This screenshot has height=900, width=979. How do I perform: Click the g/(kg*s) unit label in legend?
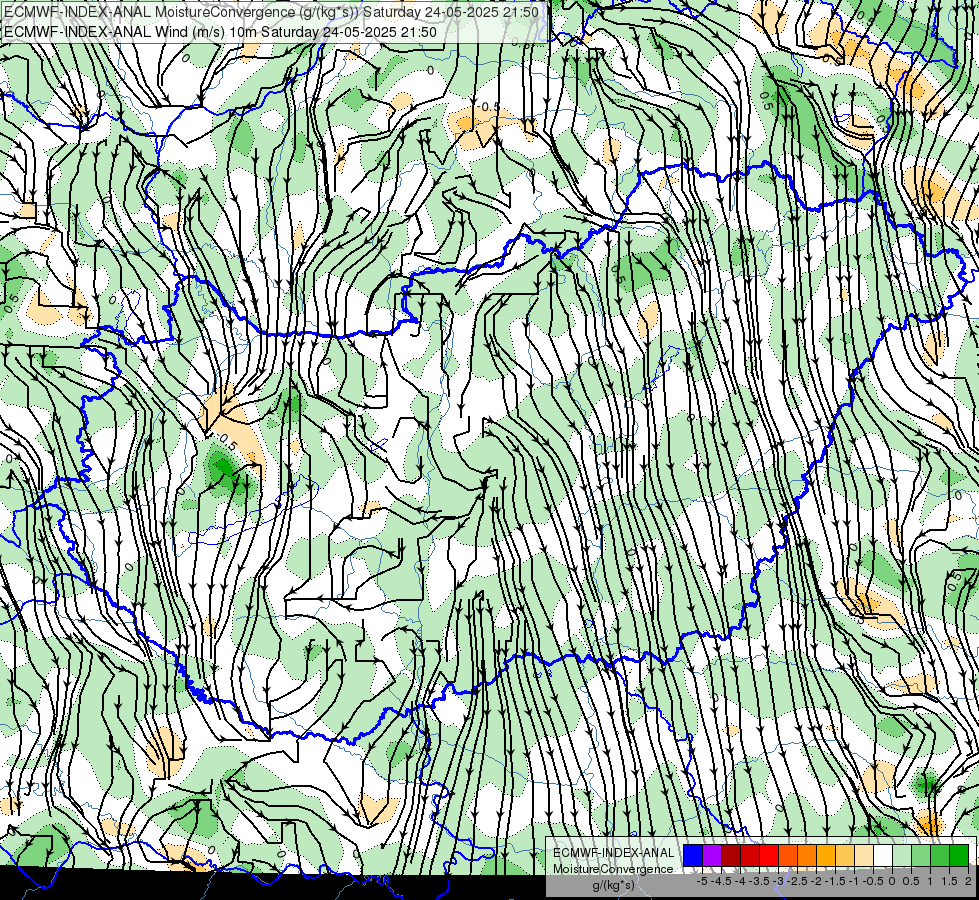click(x=613, y=885)
